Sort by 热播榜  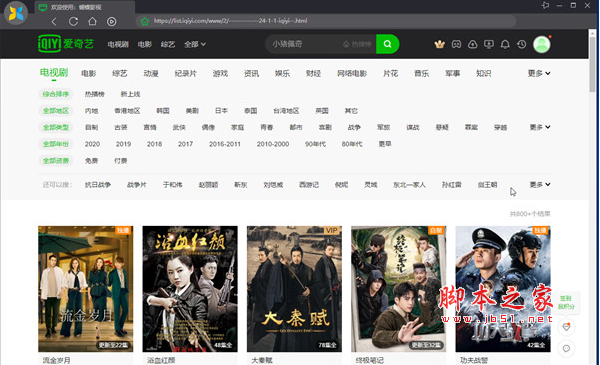point(95,94)
